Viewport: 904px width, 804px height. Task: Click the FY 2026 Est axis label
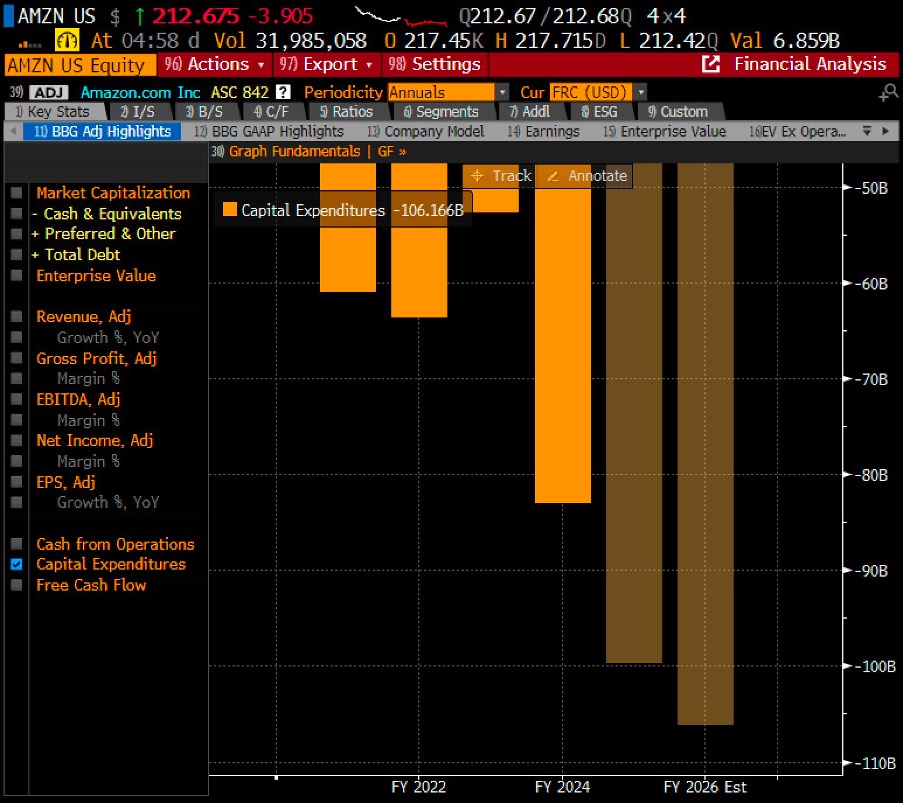click(705, 787)
